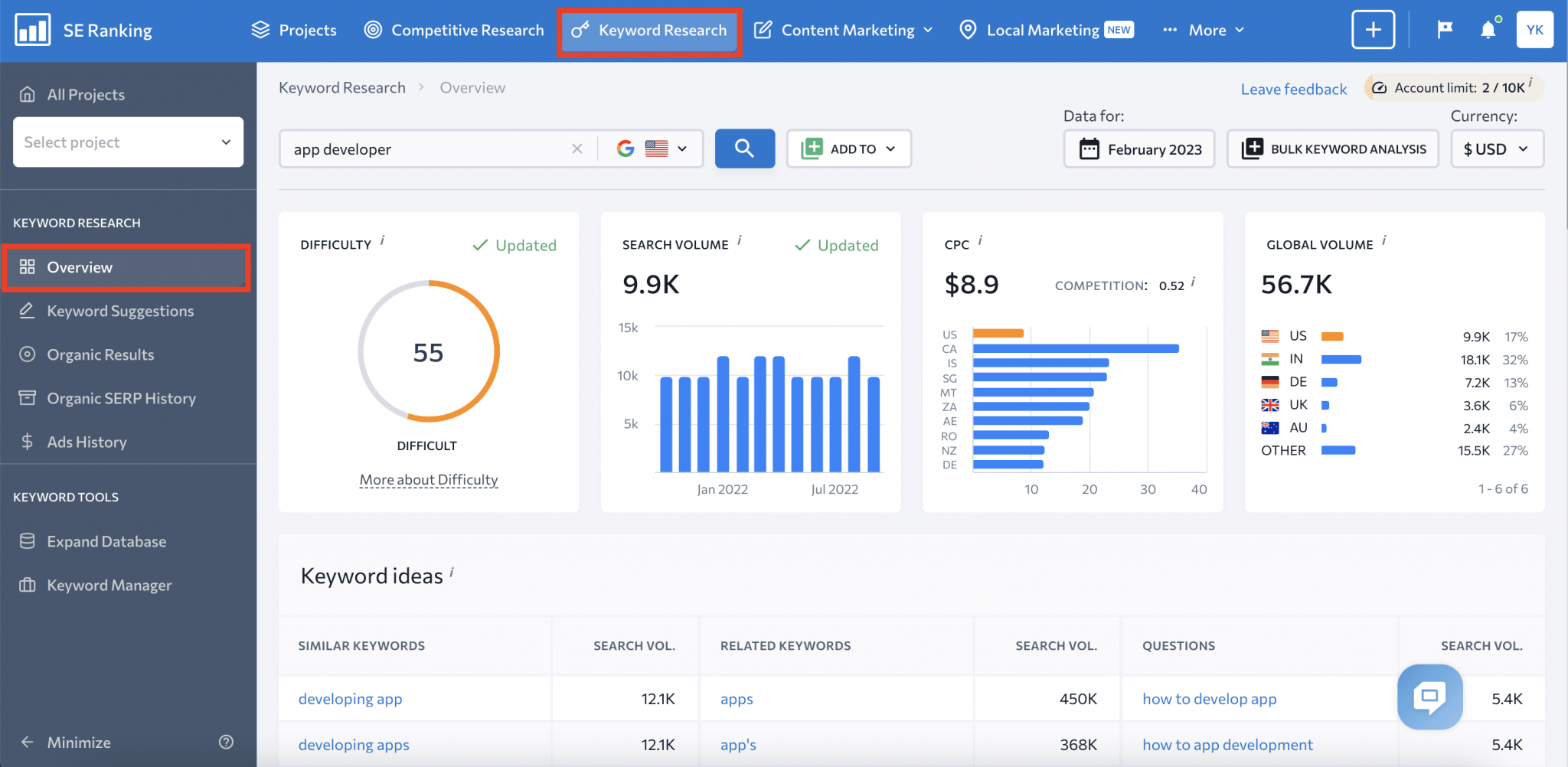Image resolution: width=1568 pixels, height=767 pixels.
Task: Clear the search field with the X
Action: (577, 149)
